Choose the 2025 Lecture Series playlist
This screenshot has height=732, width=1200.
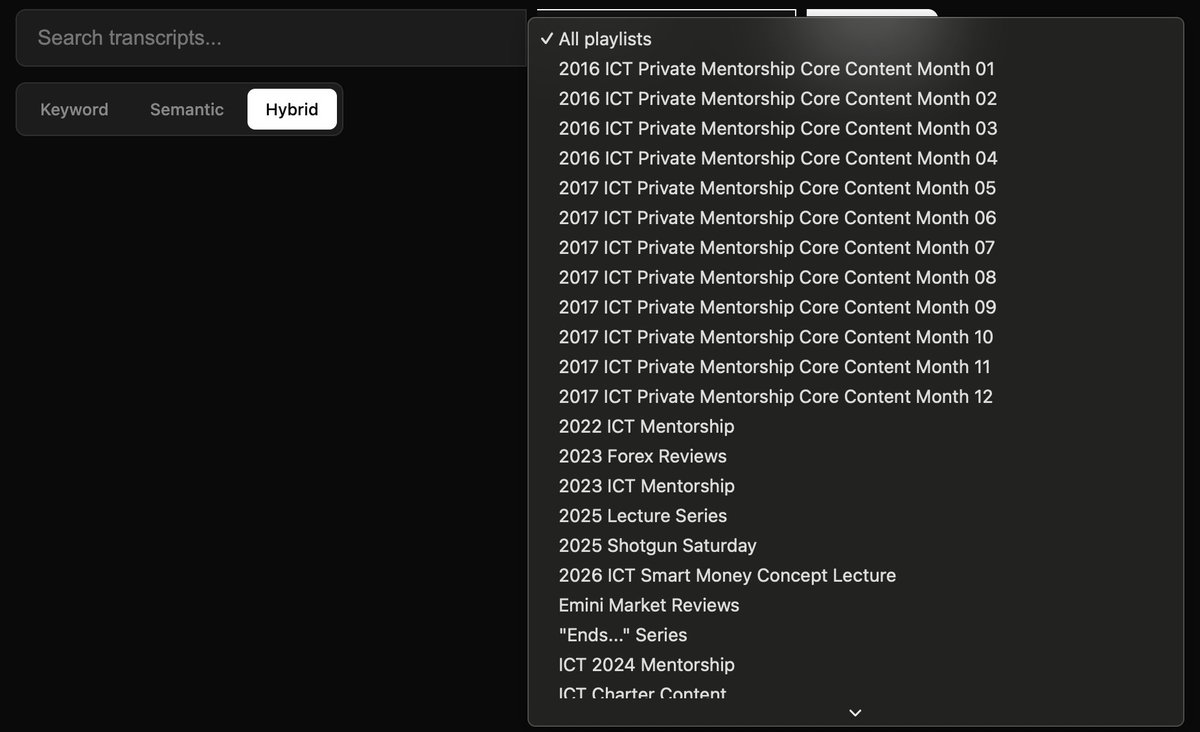coord(855,516)
